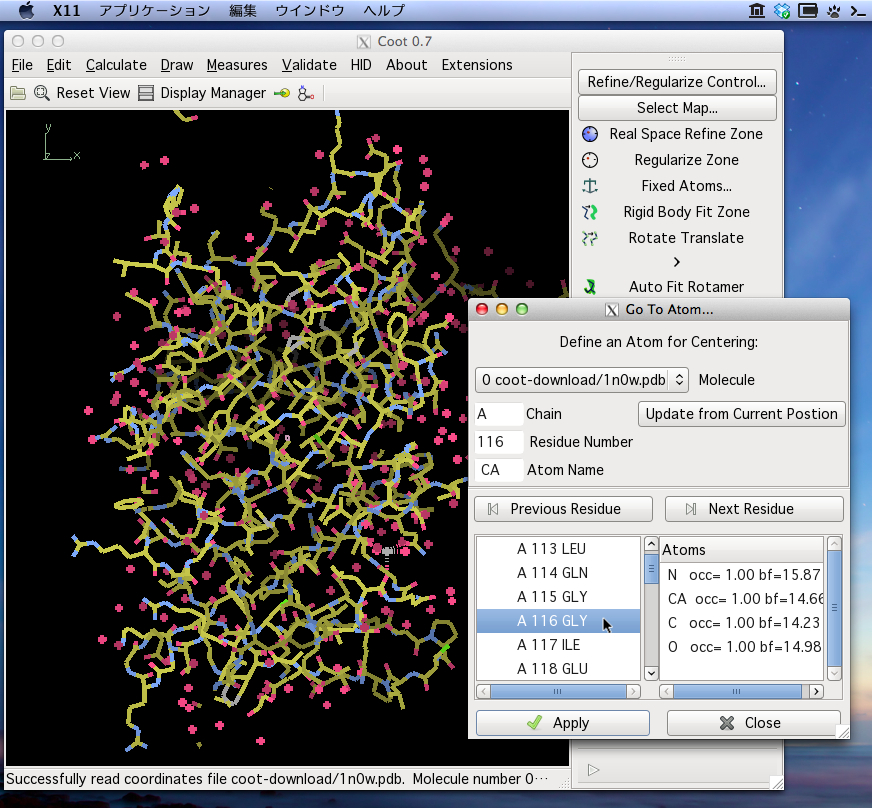Image resolution: width=872 pixels, height=808 pixels.
Task: Select the N atom row
Action: click(741, 575)
